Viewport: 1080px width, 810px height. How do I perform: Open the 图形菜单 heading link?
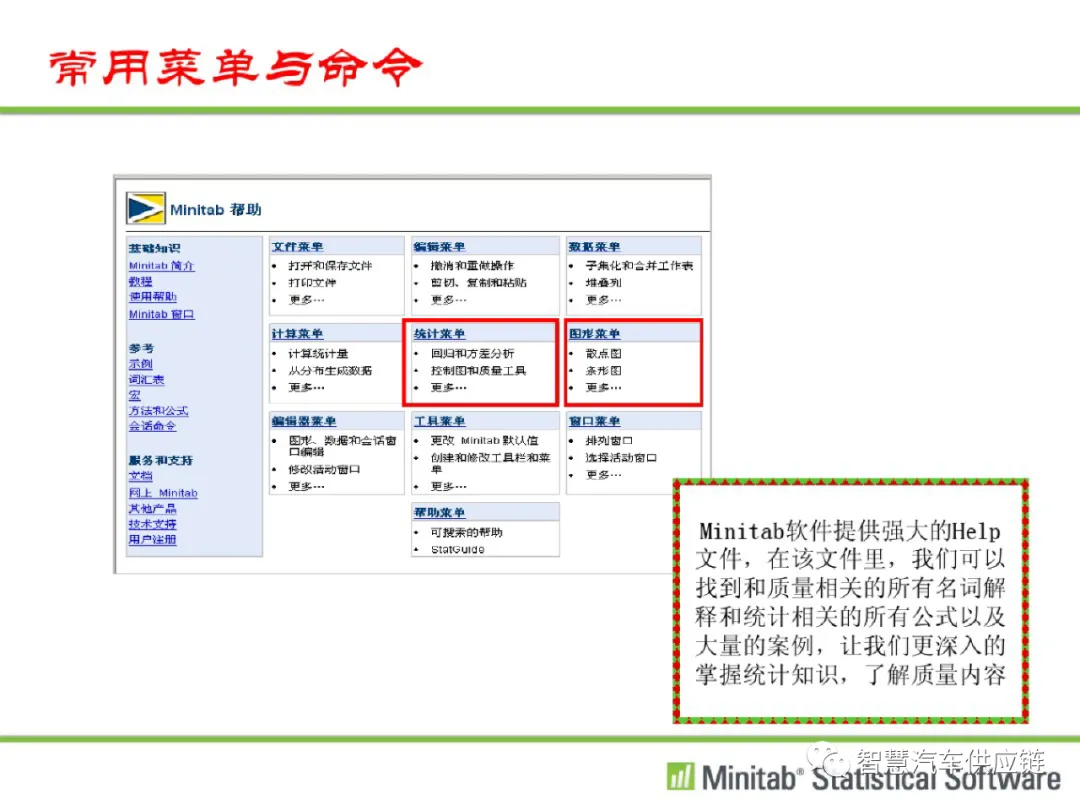tap(594, 334)
